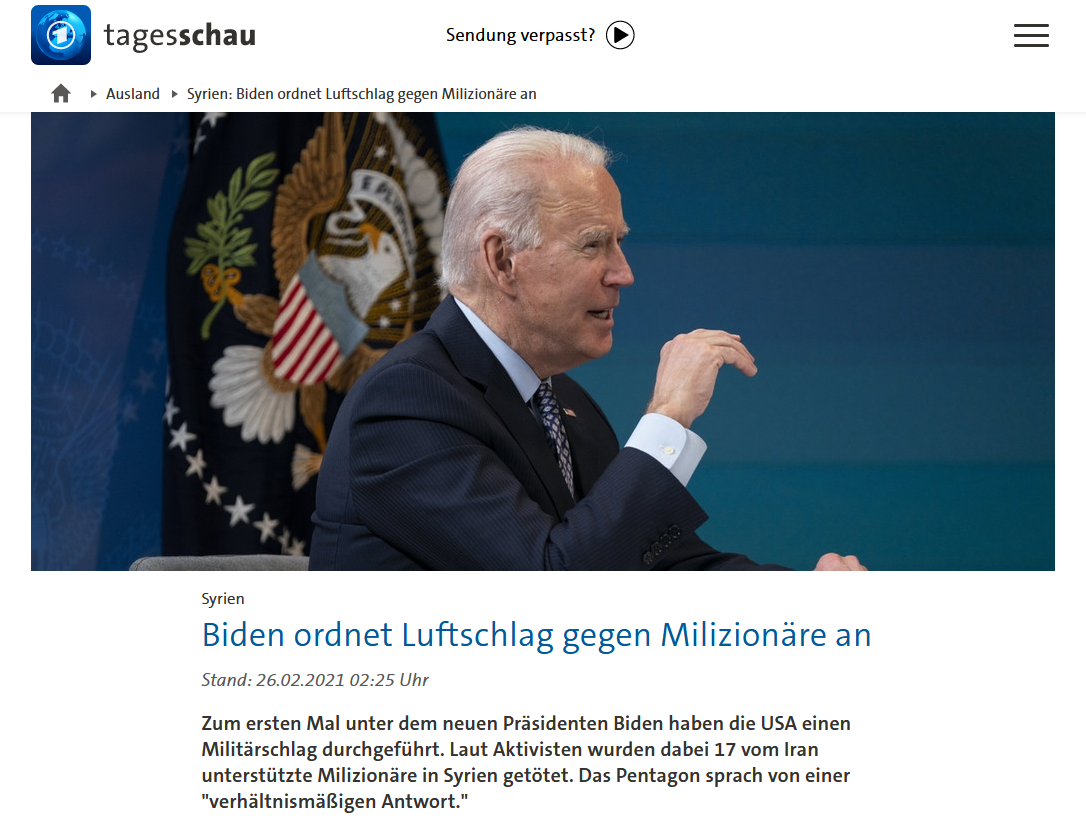Play the missed broadcast via circle play icon
Screen dimensions: 1086x836
pos(620,35)
